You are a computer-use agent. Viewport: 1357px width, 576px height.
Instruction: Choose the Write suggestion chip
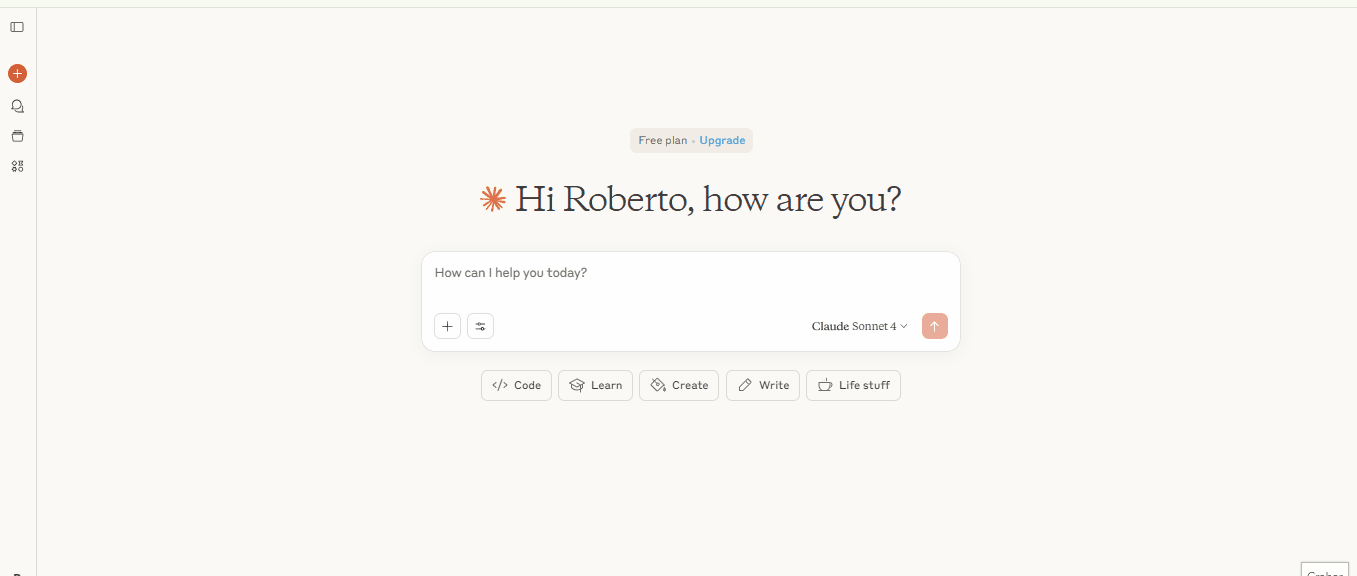(762, 386)
